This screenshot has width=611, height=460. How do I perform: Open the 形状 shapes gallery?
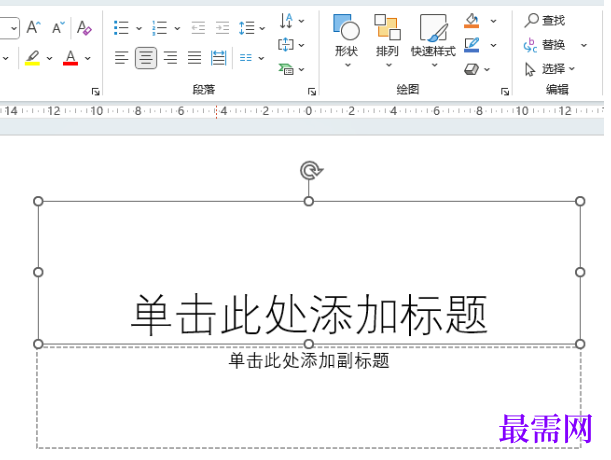pos(346,41)
